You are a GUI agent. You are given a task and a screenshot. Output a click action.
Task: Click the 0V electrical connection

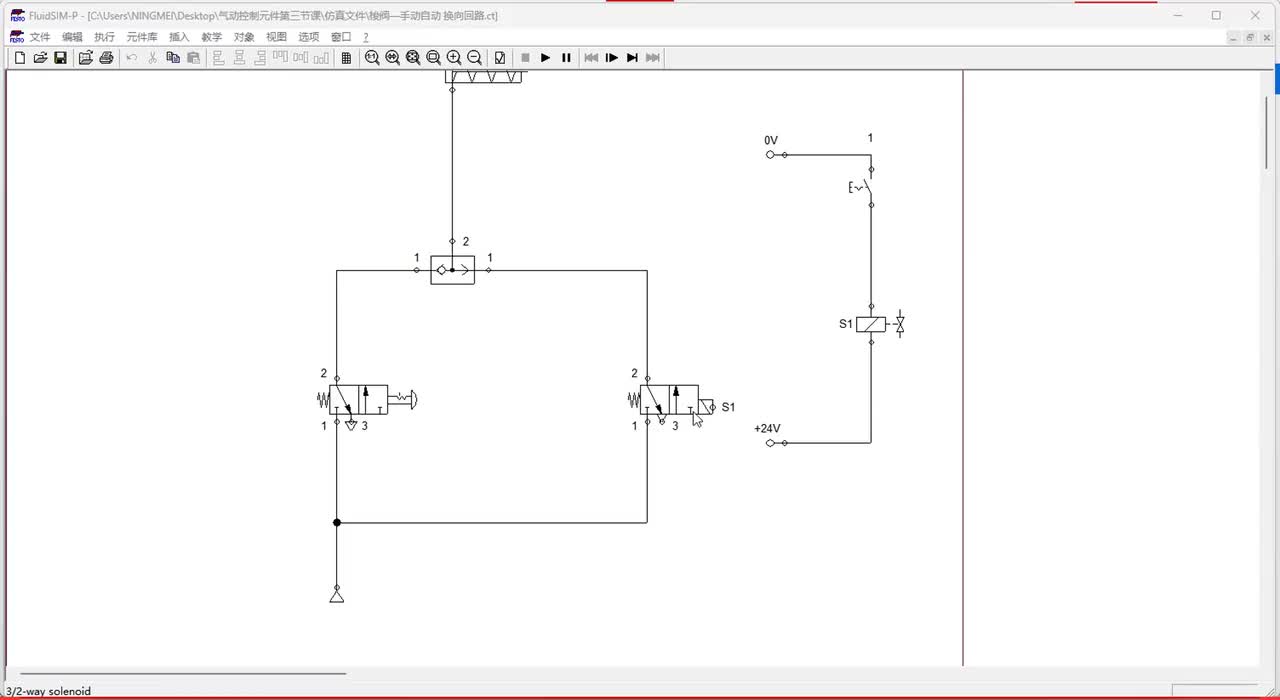tap(770, 155)
